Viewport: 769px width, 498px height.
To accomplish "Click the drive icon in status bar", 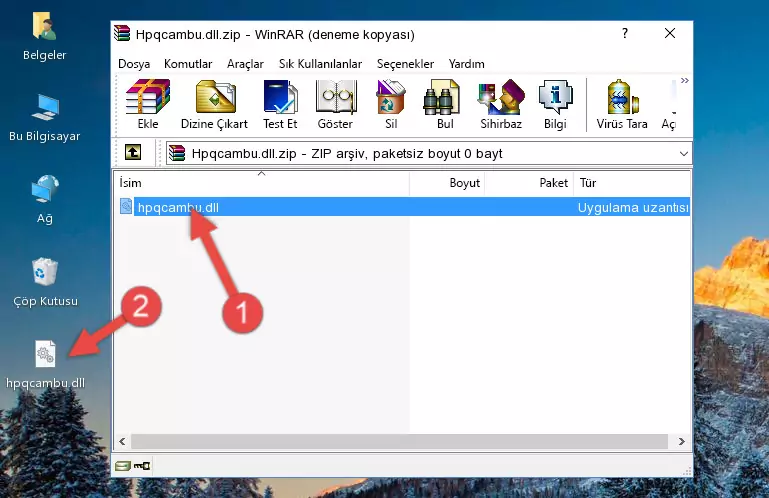I will [x=123, y=465].
